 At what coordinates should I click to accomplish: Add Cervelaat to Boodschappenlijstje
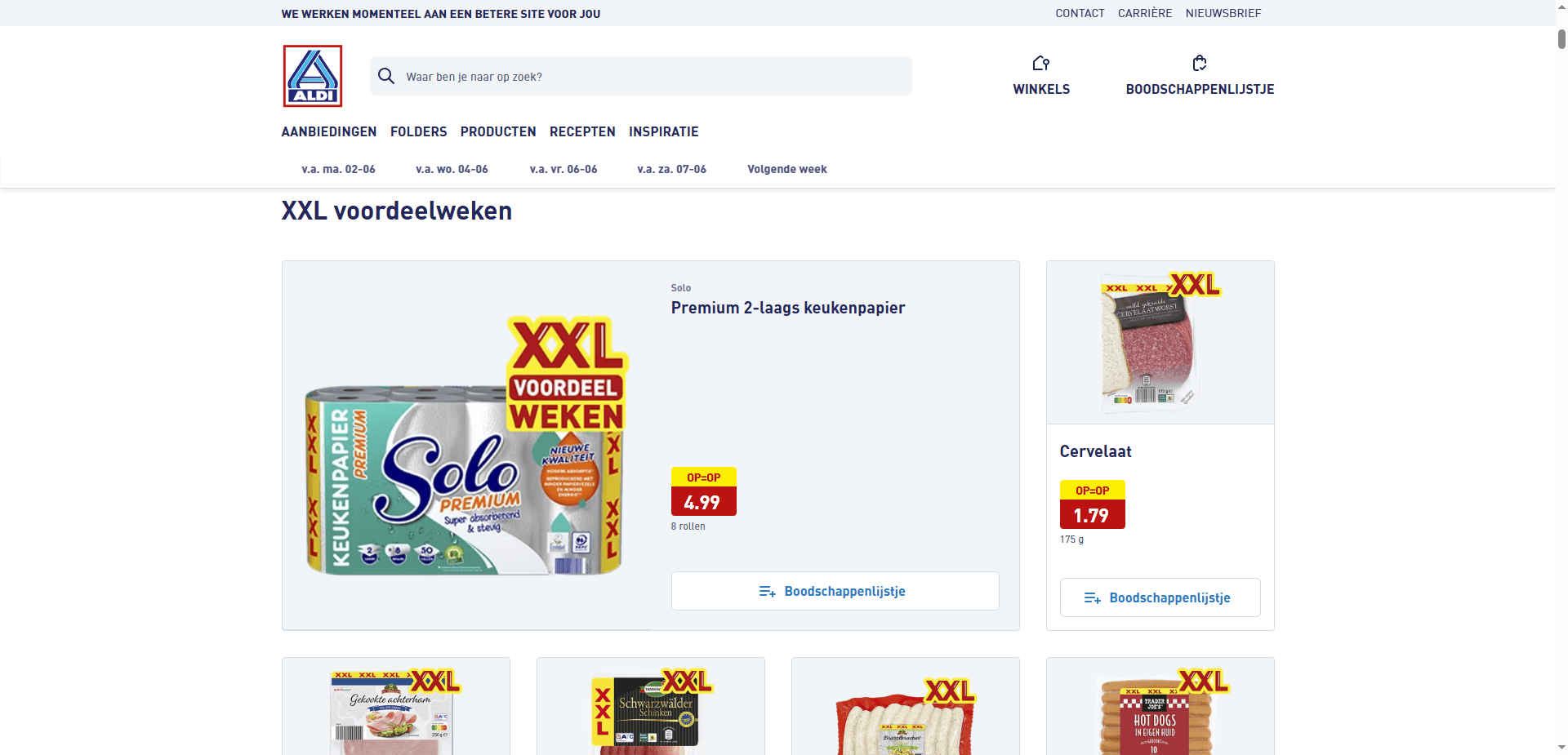tap(1160, 597)
